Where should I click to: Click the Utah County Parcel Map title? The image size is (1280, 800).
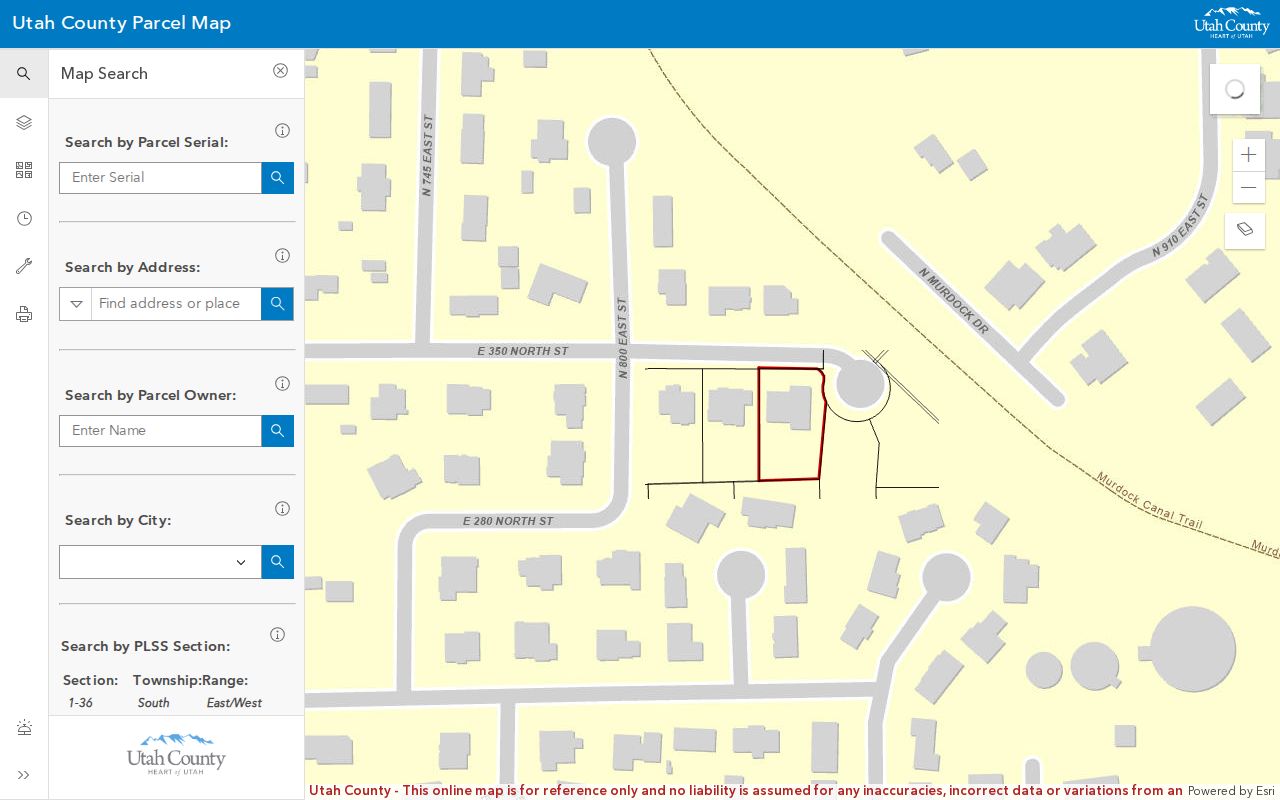(121, 23)
